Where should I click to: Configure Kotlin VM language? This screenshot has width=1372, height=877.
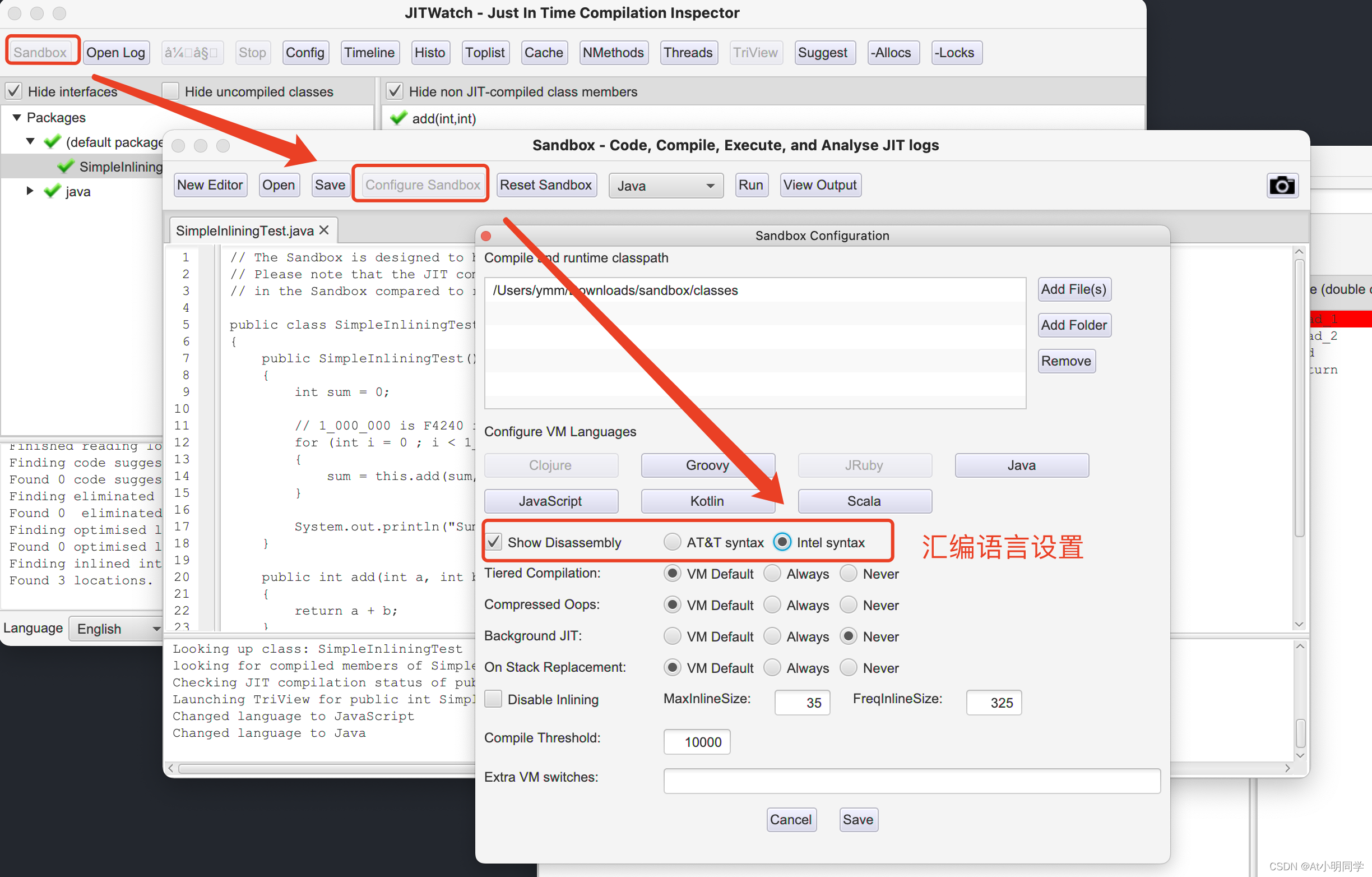tap(708, 501)
